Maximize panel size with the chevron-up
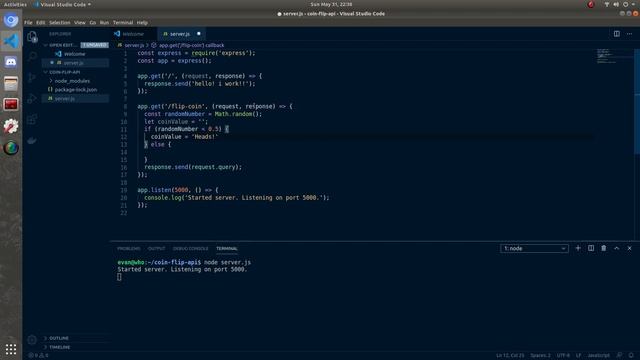Image resolution: width=640 pixels, height=360 pixels. pyautogui.click(x=617, y=248)
